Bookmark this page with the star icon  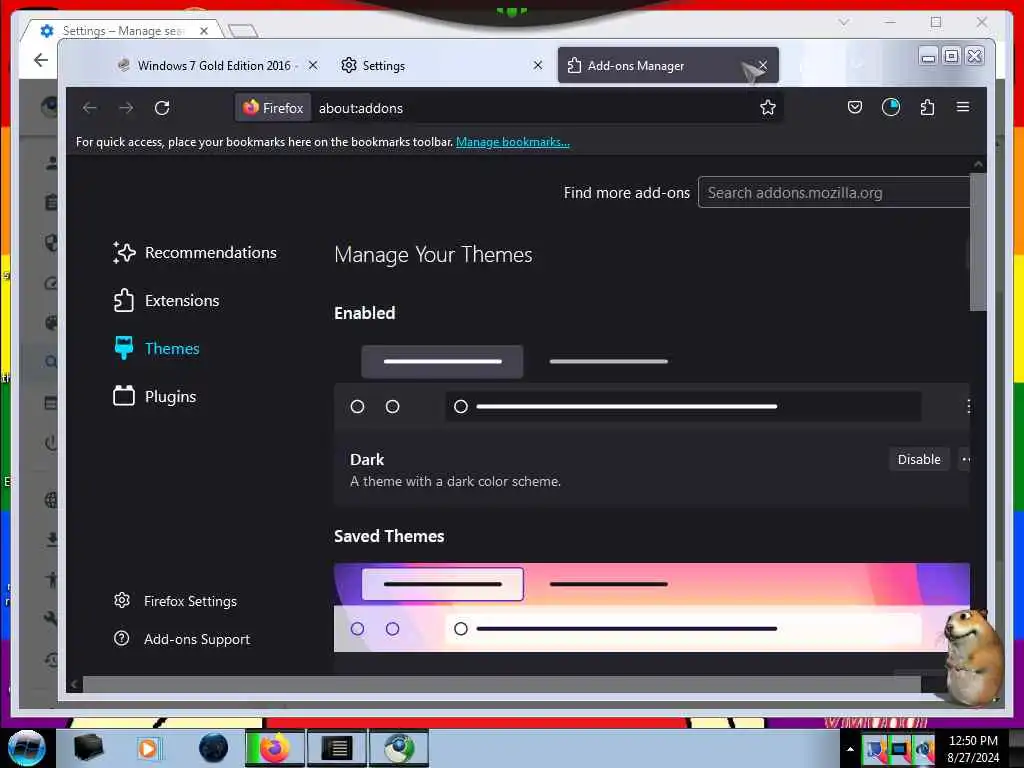pos(767,107)
